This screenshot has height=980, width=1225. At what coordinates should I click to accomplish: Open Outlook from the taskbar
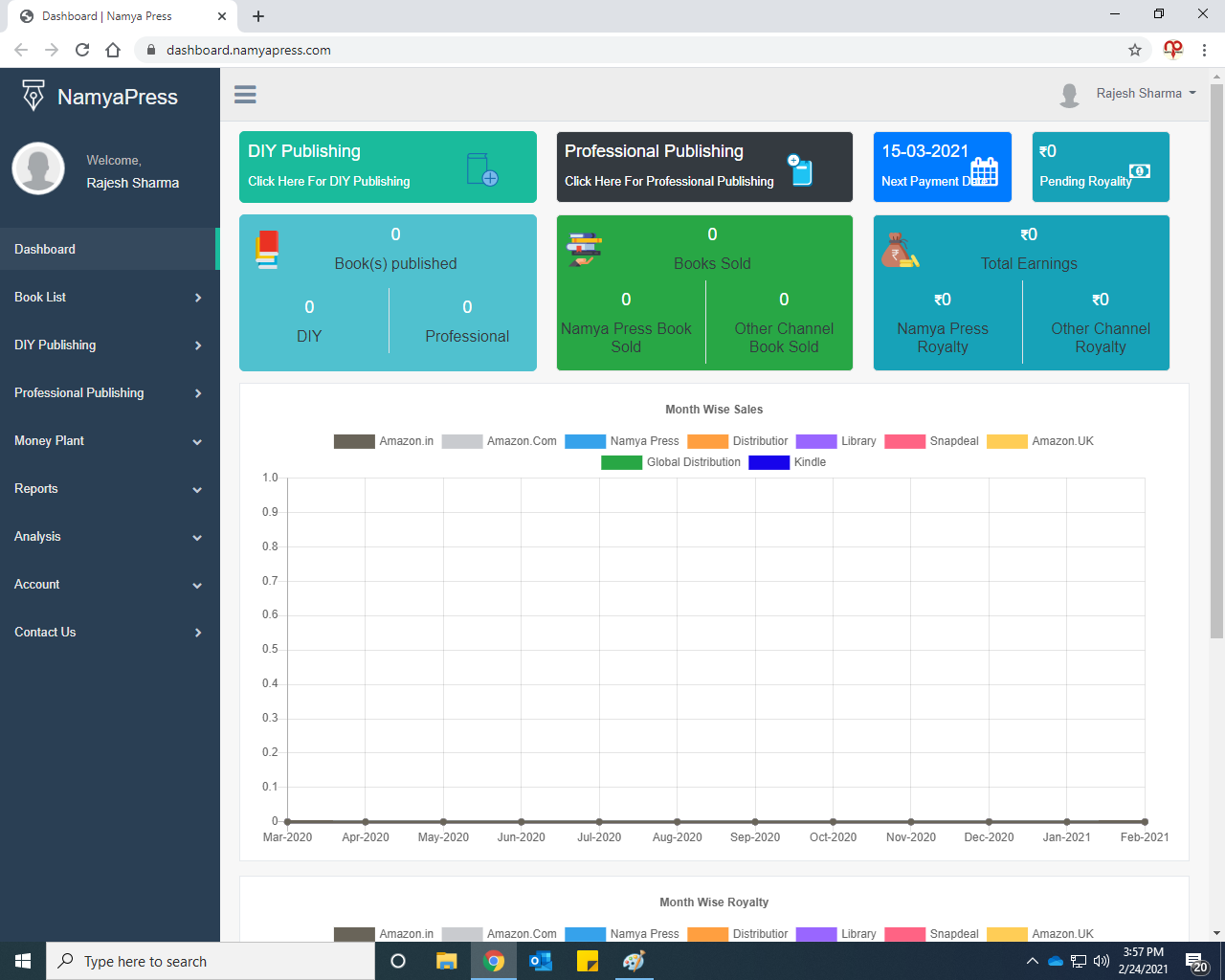541,961
